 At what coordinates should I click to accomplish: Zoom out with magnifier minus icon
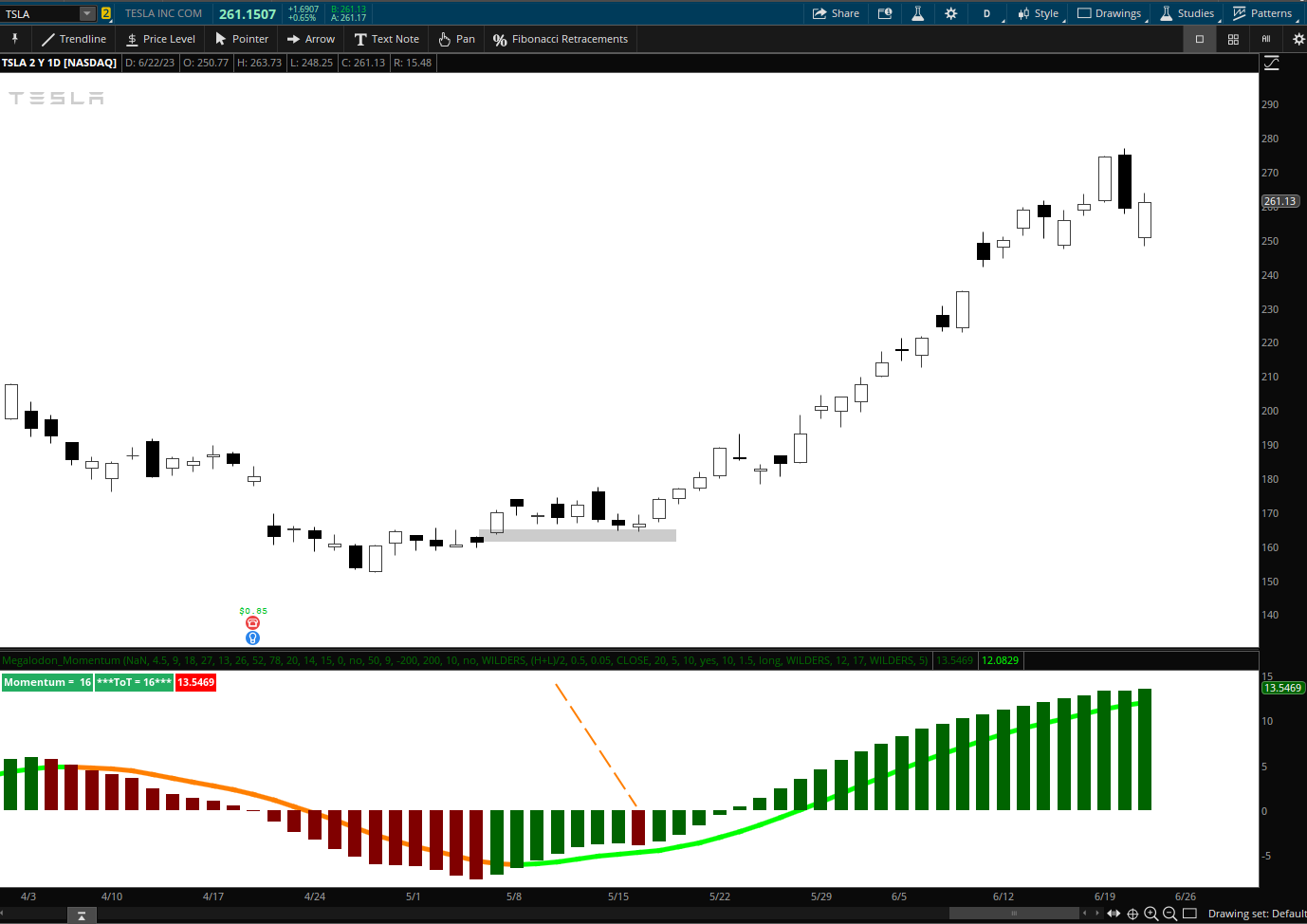point(1169,914)
